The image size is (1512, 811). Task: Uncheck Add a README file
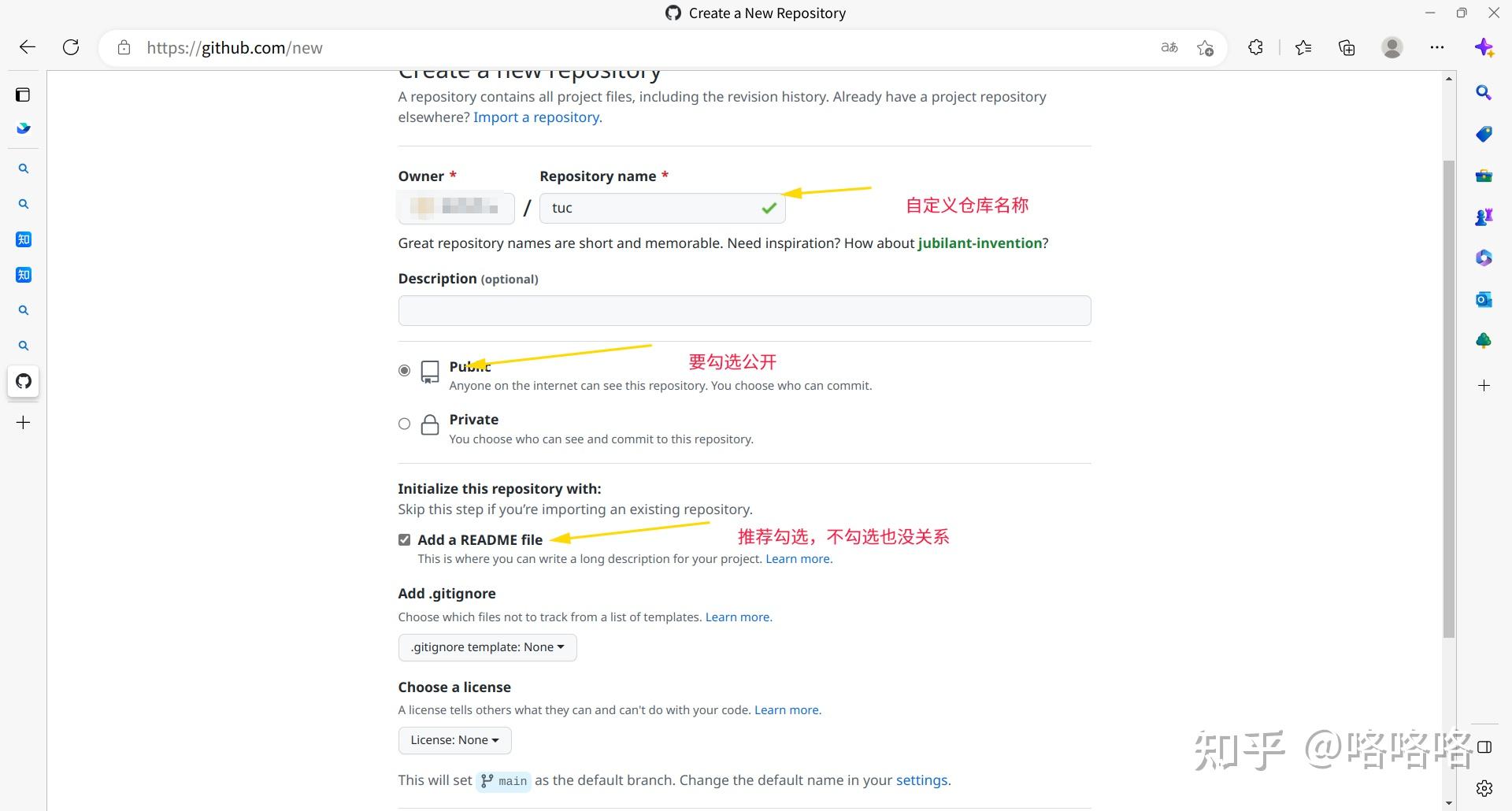point(404,539)
